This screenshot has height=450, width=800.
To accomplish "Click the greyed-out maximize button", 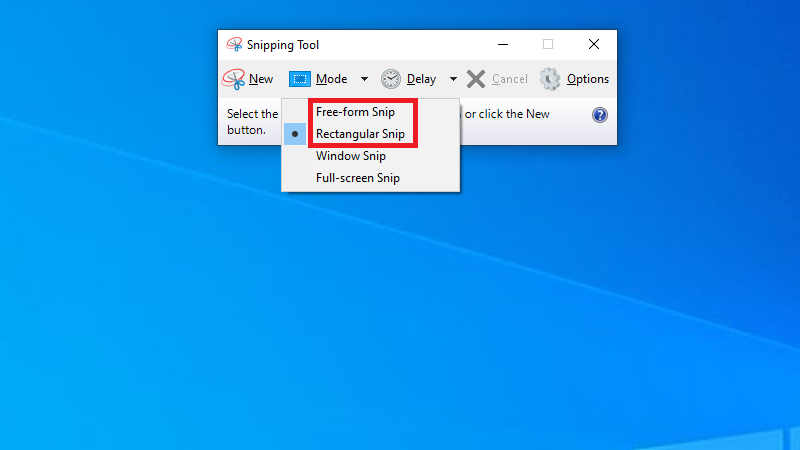I will tap(548, 45).
